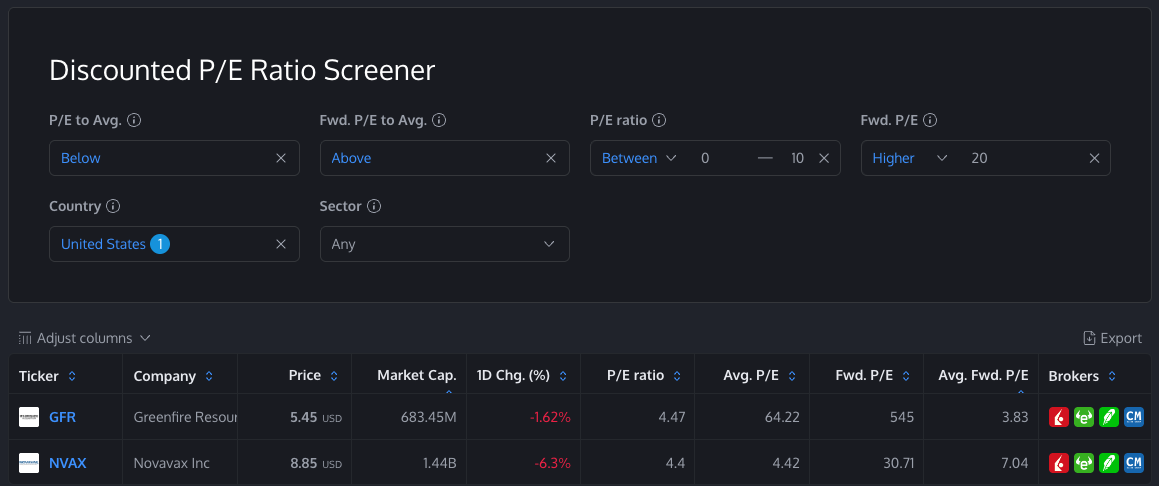Clear the United States country filter

tap(281, 244)
